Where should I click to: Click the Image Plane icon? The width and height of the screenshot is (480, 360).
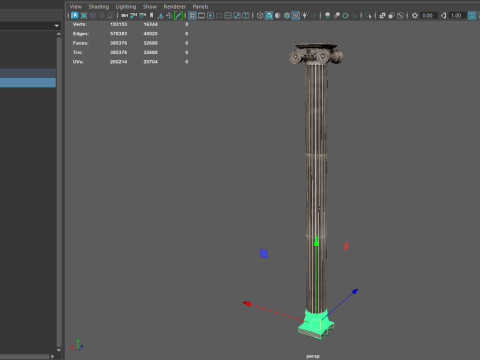pos(161,15)
